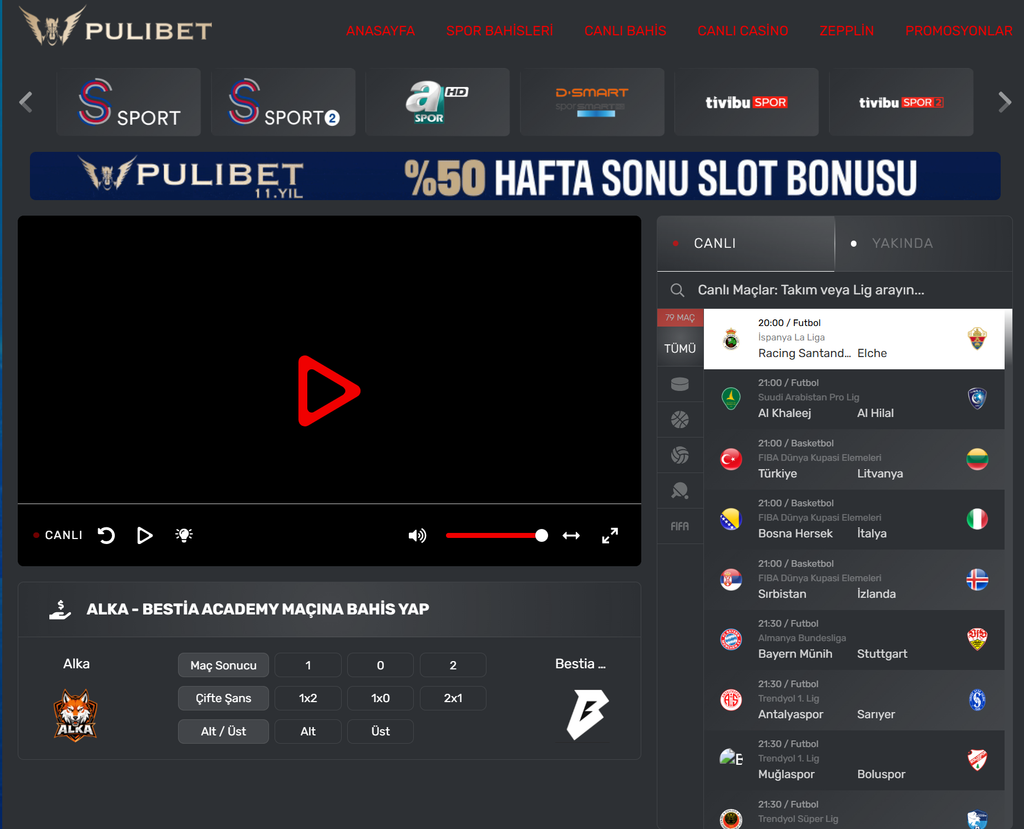Image resolution: width=1024 pixels, height=829 pixels.
Task: Click the Maç Sonucu label button
Action: tap(223, 665)
